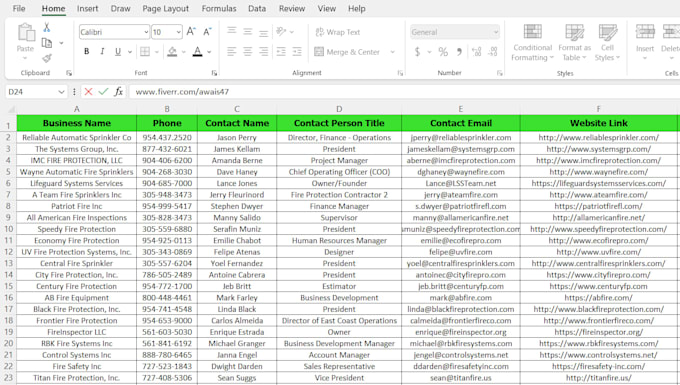Image resolution: width=680 pixels, height=385 pixels.
Task: Select all cells via corner triangle
Action: [11, 109]
